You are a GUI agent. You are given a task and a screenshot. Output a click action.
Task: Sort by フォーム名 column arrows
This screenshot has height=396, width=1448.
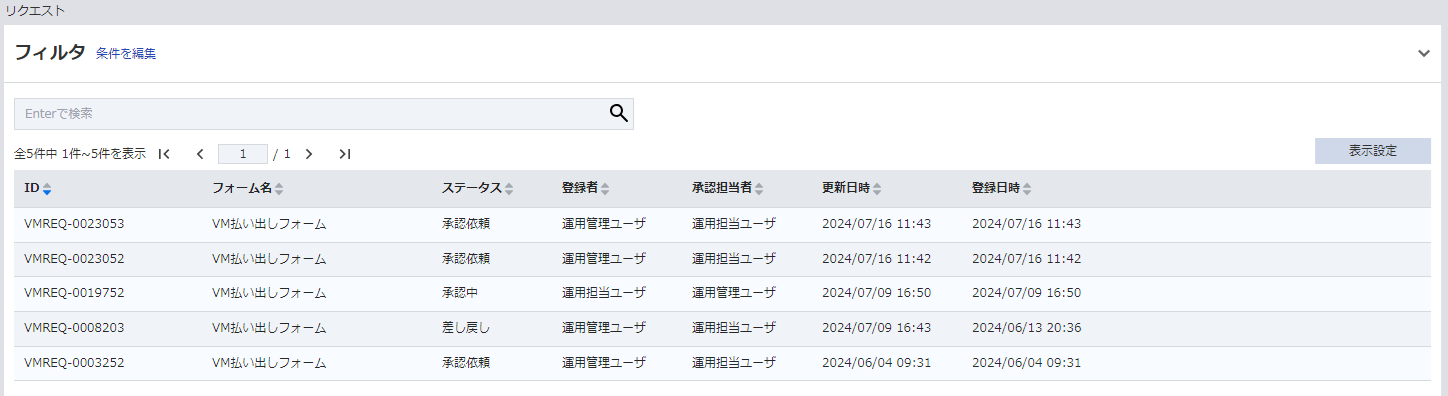[279, 189]
